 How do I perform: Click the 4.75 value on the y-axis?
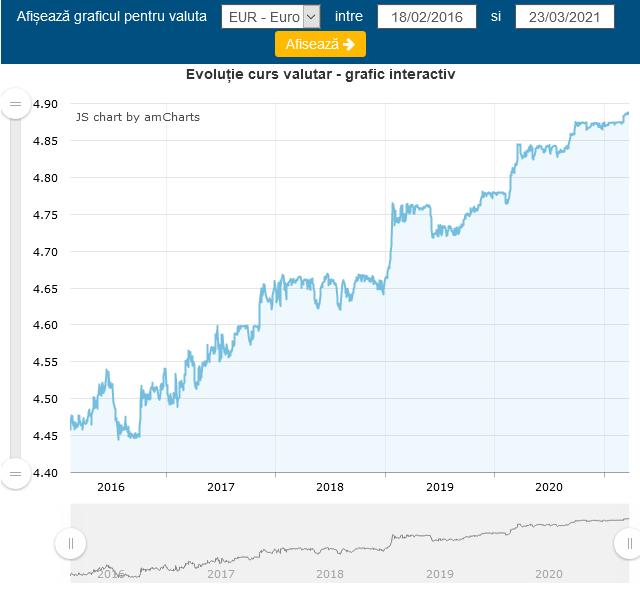coord(45,215)
